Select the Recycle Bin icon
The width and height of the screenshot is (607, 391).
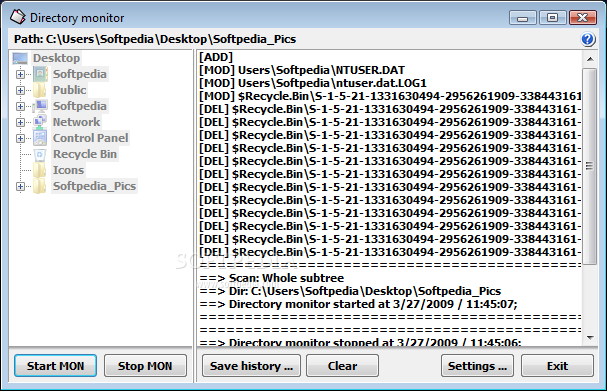(40, 154)
